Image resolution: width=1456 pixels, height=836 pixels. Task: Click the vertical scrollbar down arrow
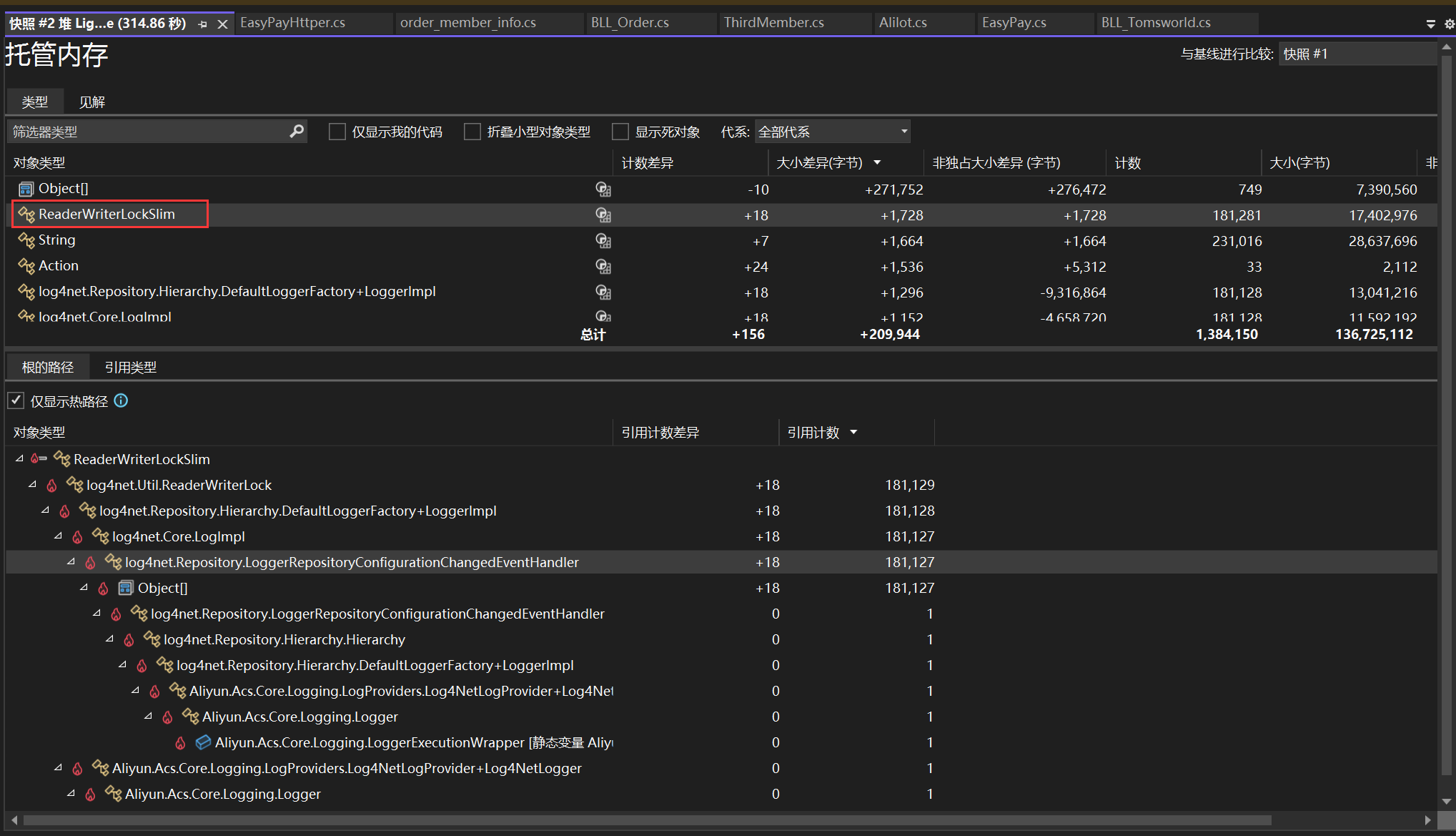1447,801
